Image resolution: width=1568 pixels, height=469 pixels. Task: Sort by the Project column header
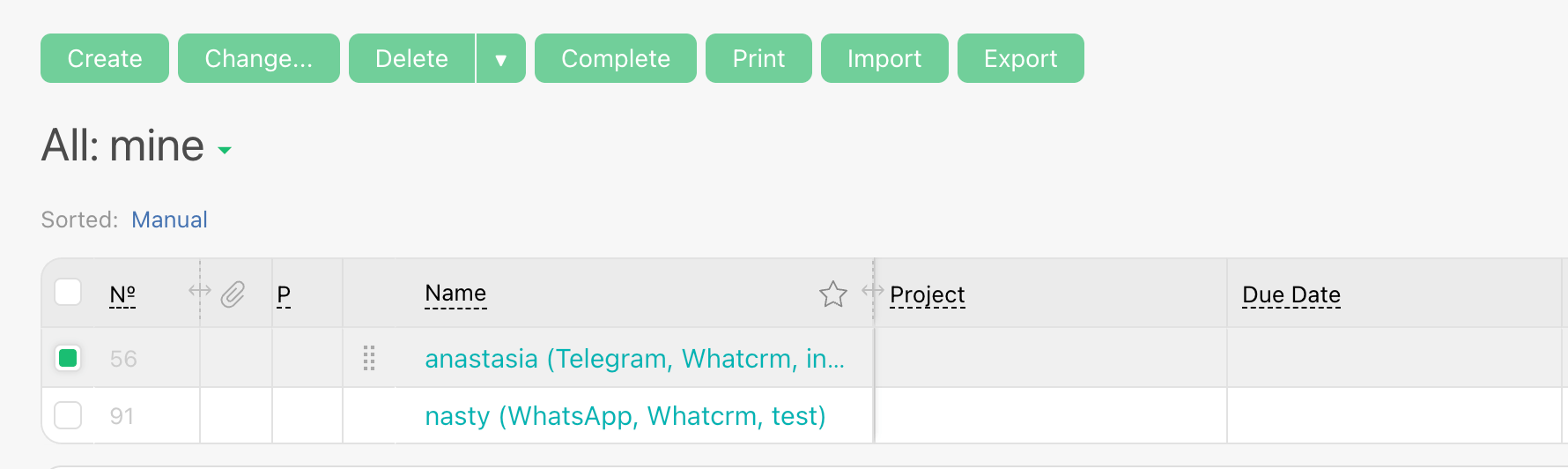[927, 294]
